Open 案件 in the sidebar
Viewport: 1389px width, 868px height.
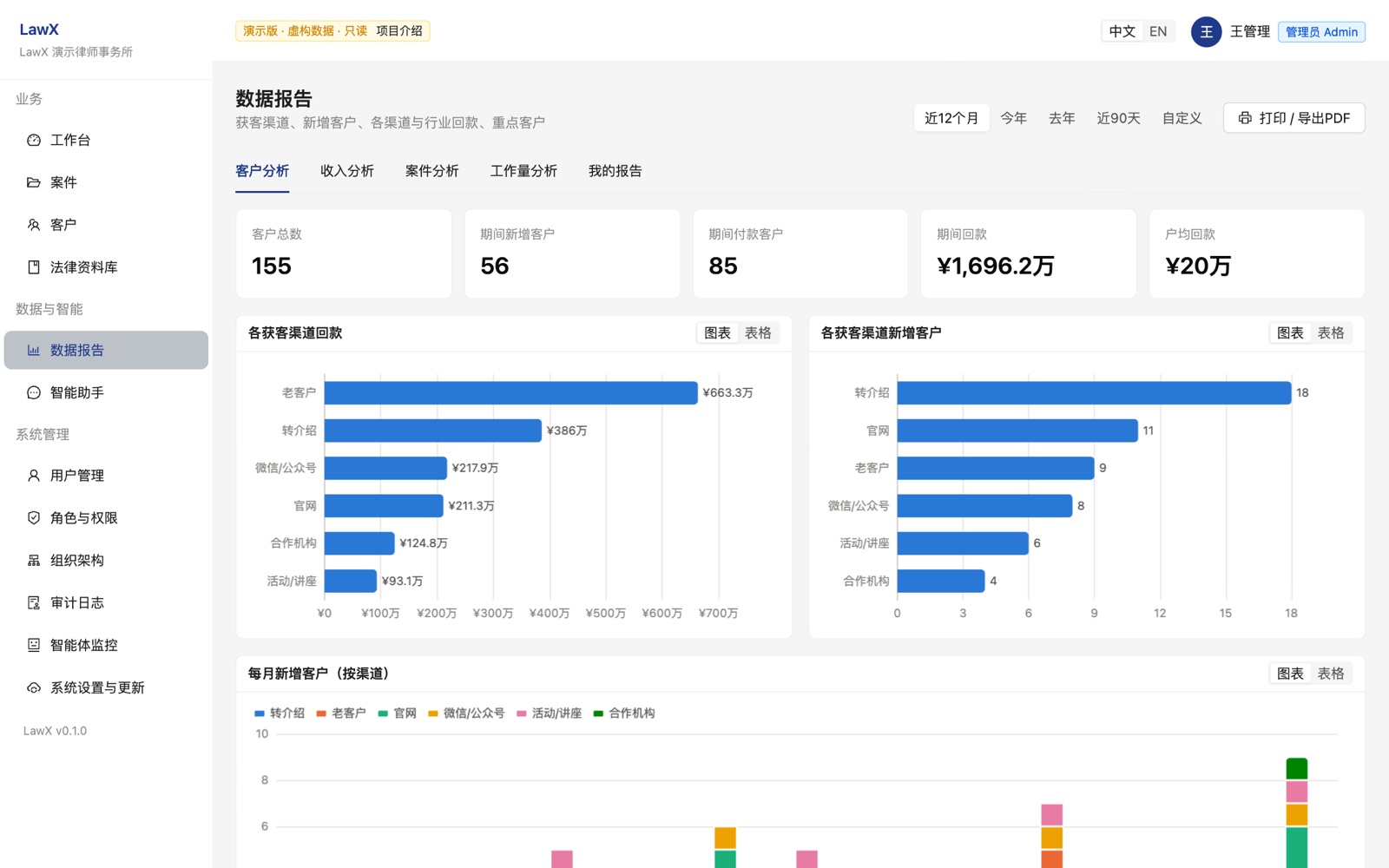click(106, 182)
